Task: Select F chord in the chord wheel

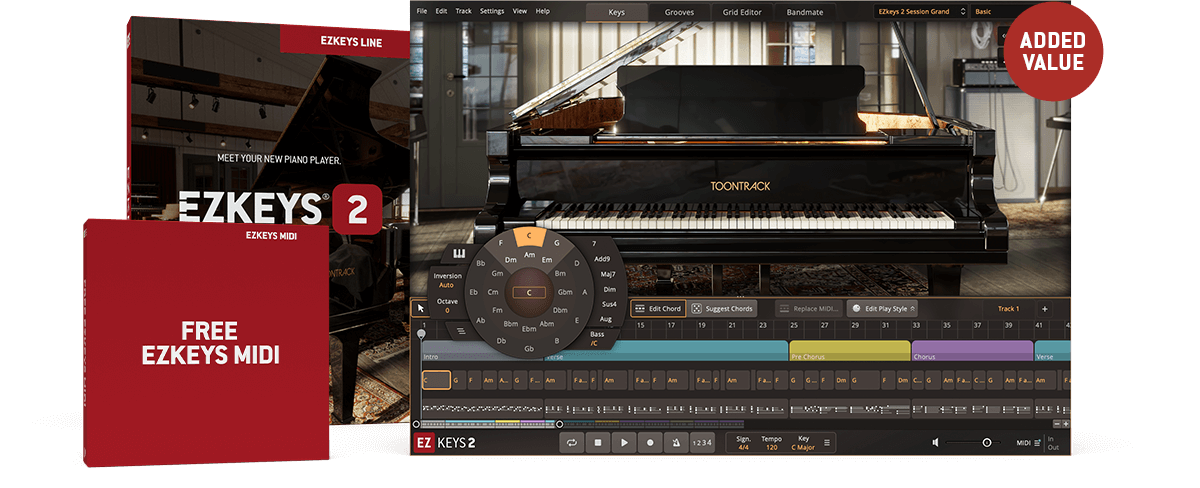Action: [501, 243]
